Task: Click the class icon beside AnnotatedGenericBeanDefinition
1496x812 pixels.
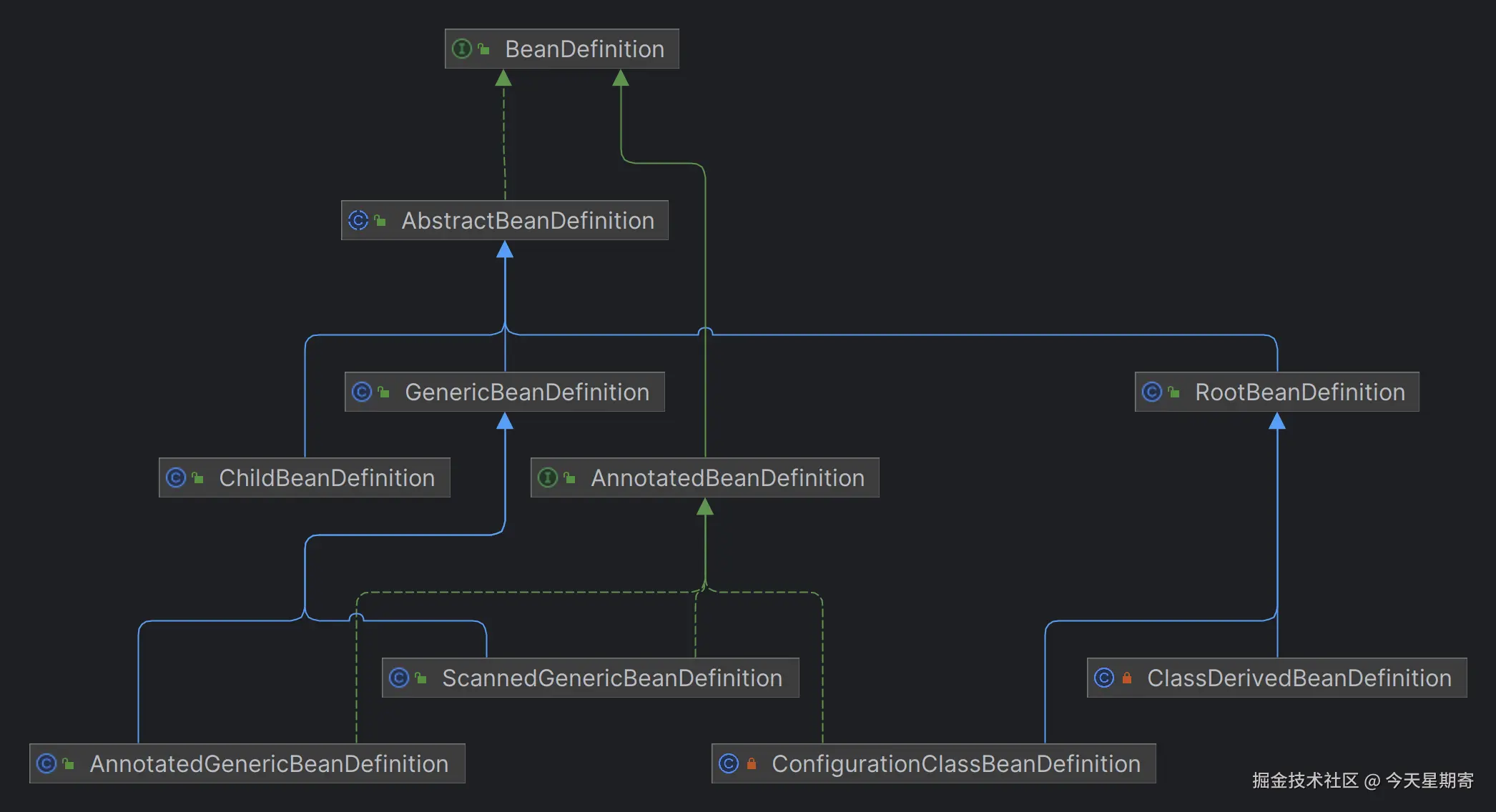Action: [46, 763]
